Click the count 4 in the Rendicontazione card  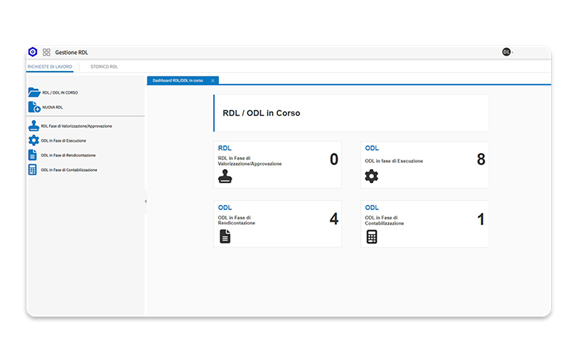click(334, 219)
